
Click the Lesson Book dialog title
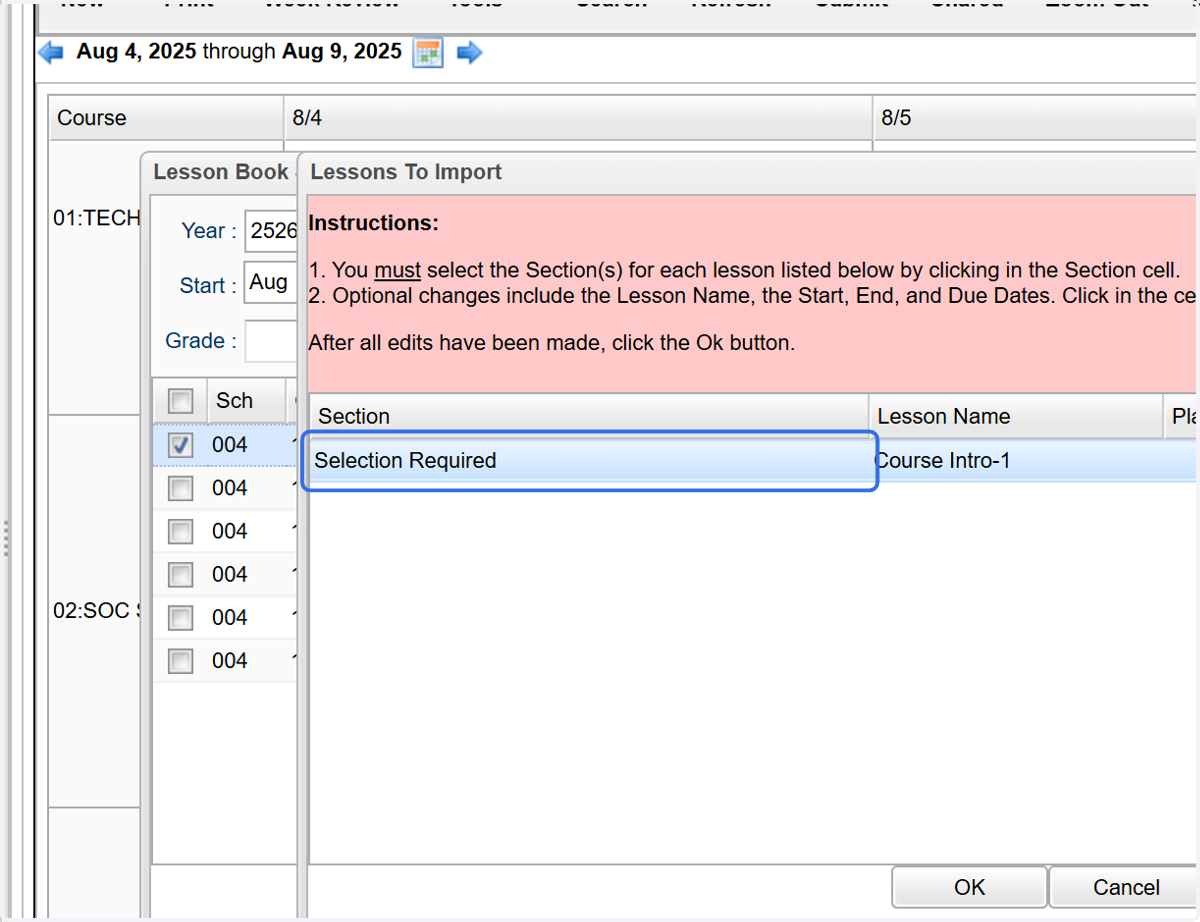221,172
